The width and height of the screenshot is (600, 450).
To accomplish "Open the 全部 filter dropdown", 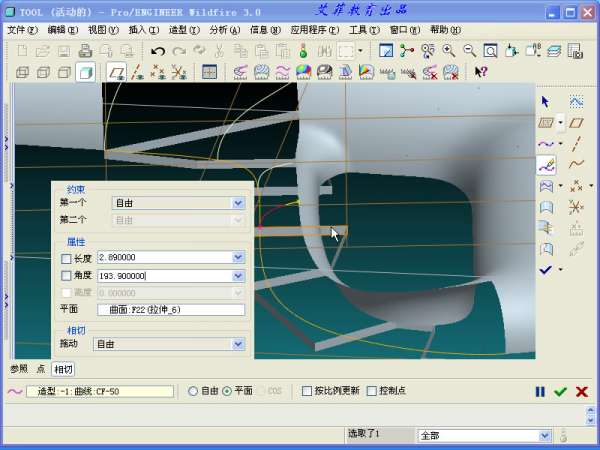I will click(544, 435).
